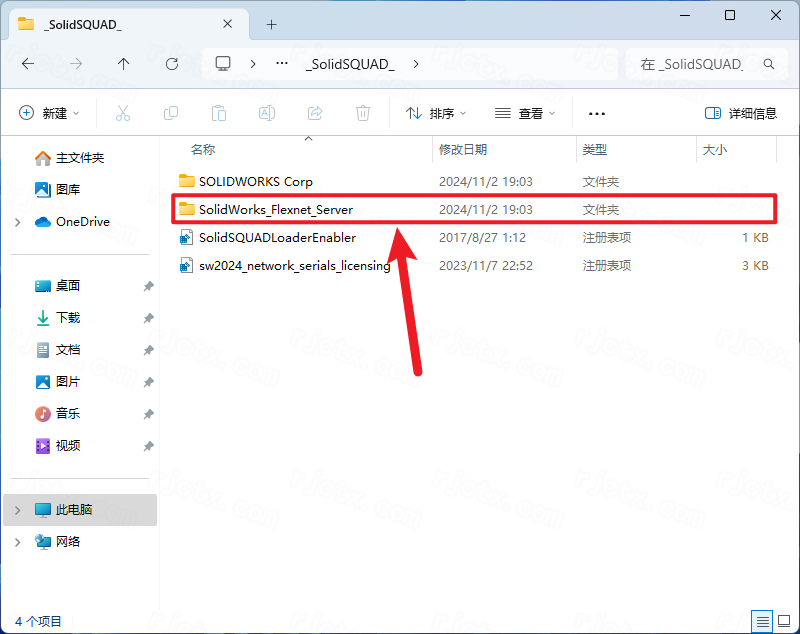The height and width of the screenshot is (634, 800).
Task: Switch to large thumbnails view icon
Action: coord(783,621)
